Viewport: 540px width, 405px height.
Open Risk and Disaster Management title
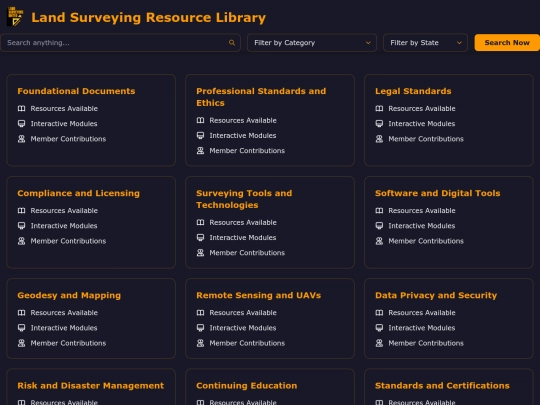[91, 386]
